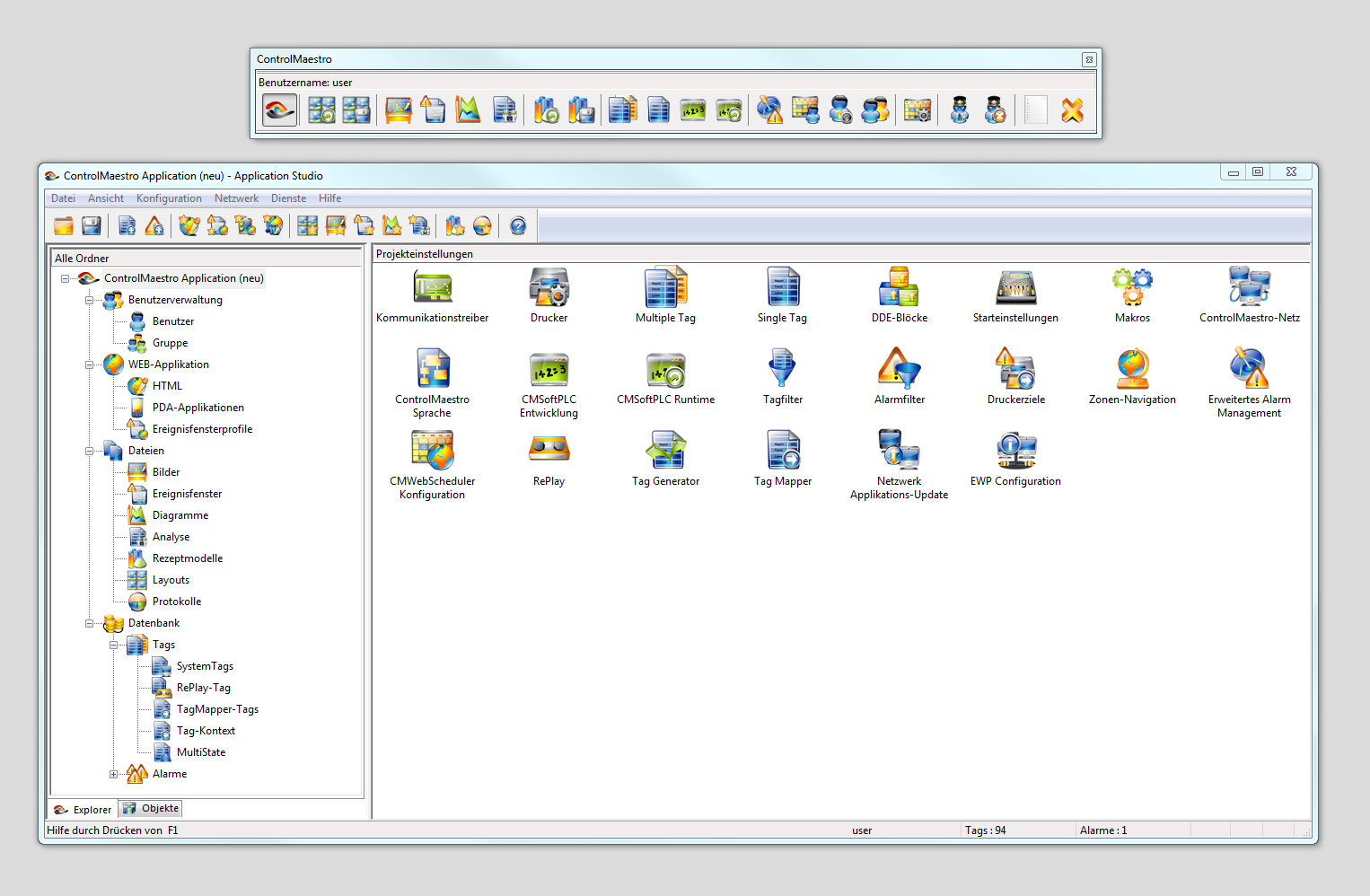Click the Tags : 94 status bar entry

(986, 830)
